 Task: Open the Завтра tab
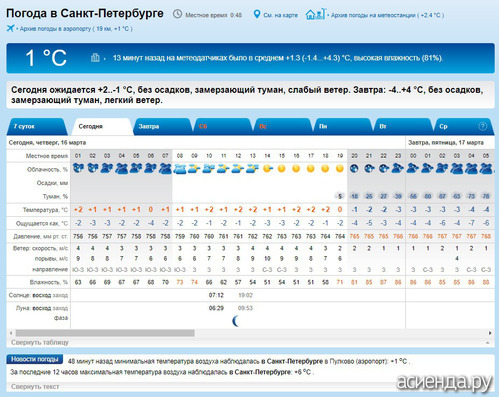point(162,127)
